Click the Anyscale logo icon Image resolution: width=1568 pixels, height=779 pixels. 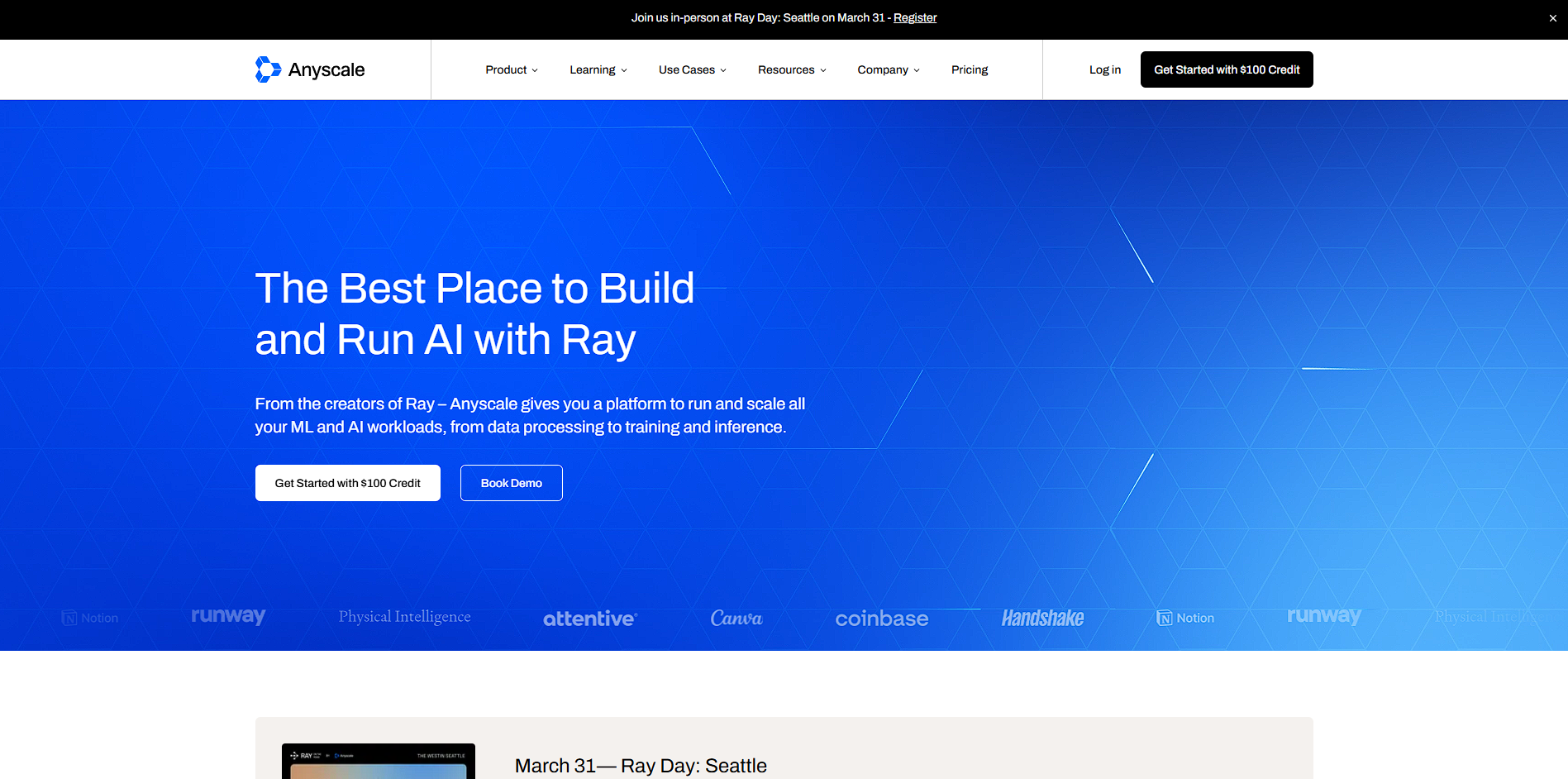click(268, 69)
